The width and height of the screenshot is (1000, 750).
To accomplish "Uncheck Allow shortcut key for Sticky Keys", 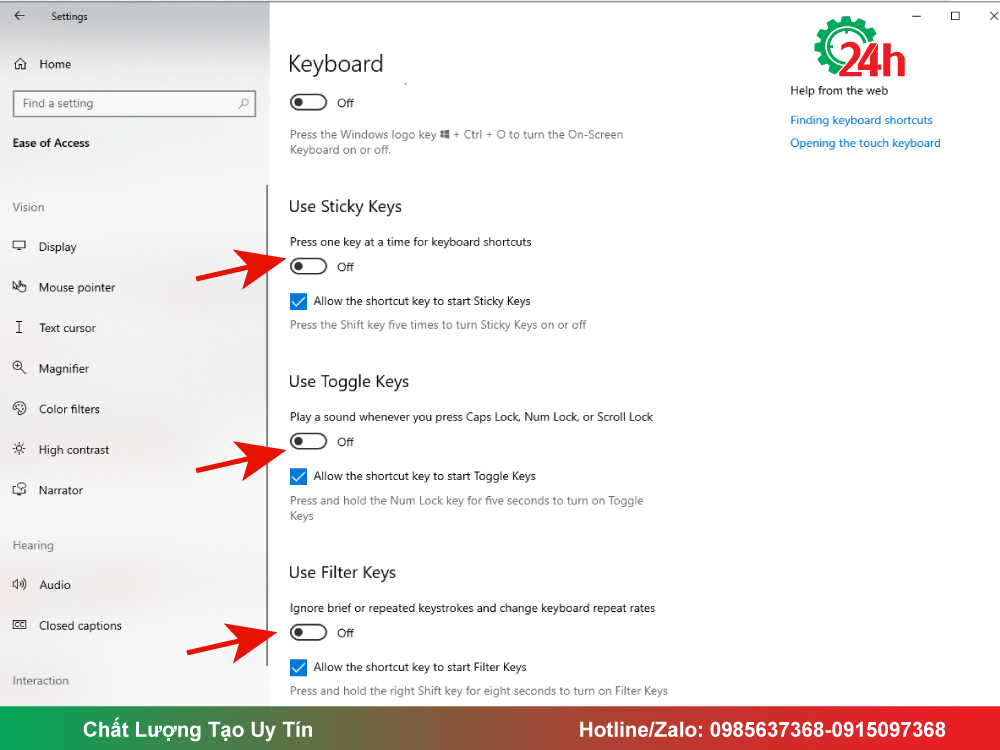I will [298, 301].
